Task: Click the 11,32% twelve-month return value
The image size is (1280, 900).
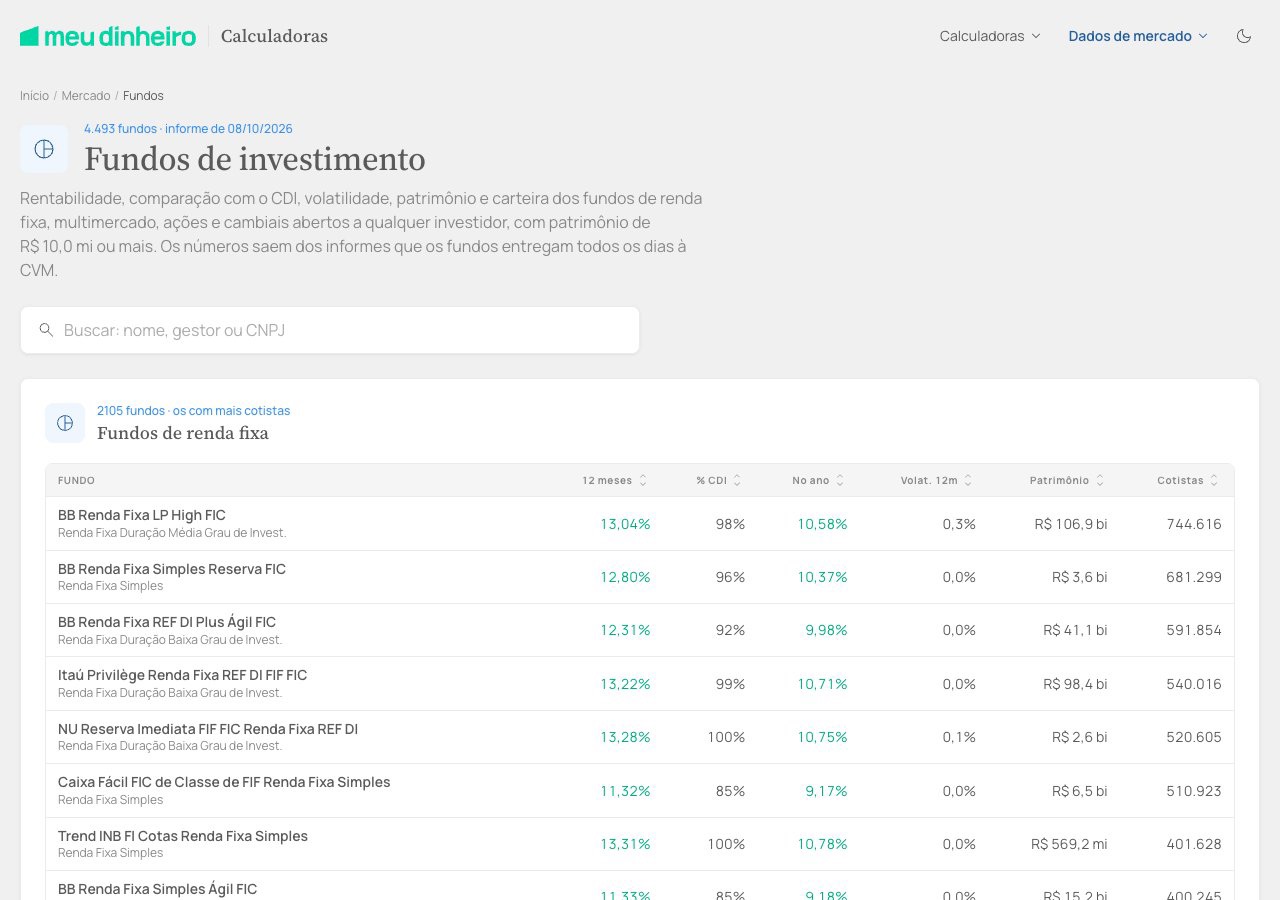Action: point(625,791)
